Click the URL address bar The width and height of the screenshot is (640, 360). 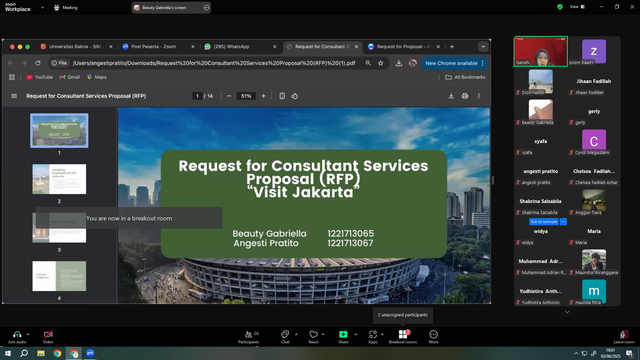pyautogui.click(x=213, y=63)
